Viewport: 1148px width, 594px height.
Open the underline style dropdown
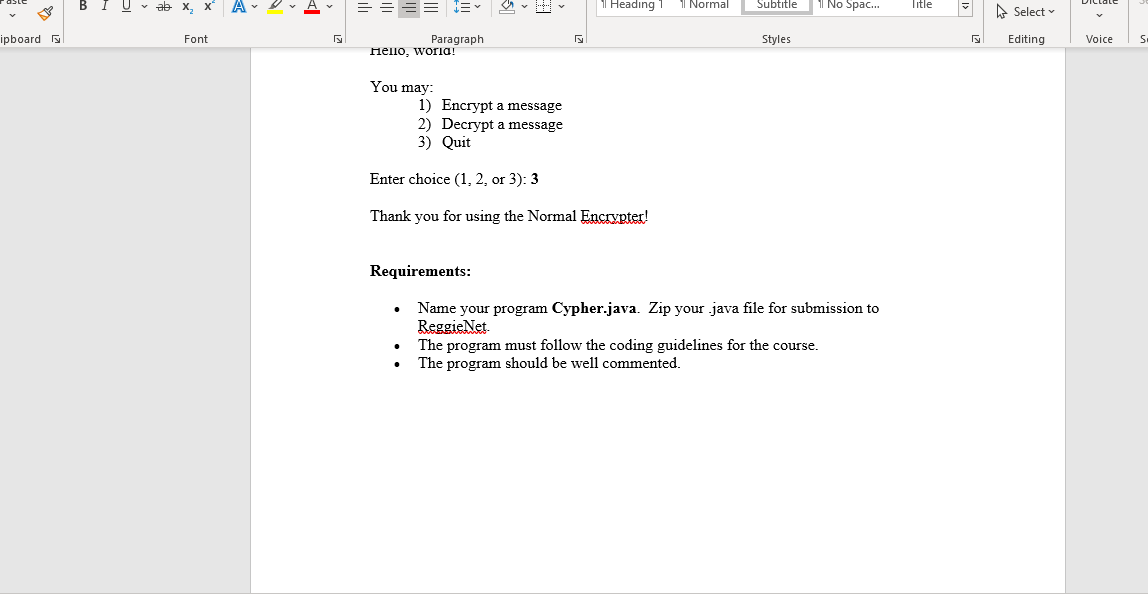[x=143, y=8]
